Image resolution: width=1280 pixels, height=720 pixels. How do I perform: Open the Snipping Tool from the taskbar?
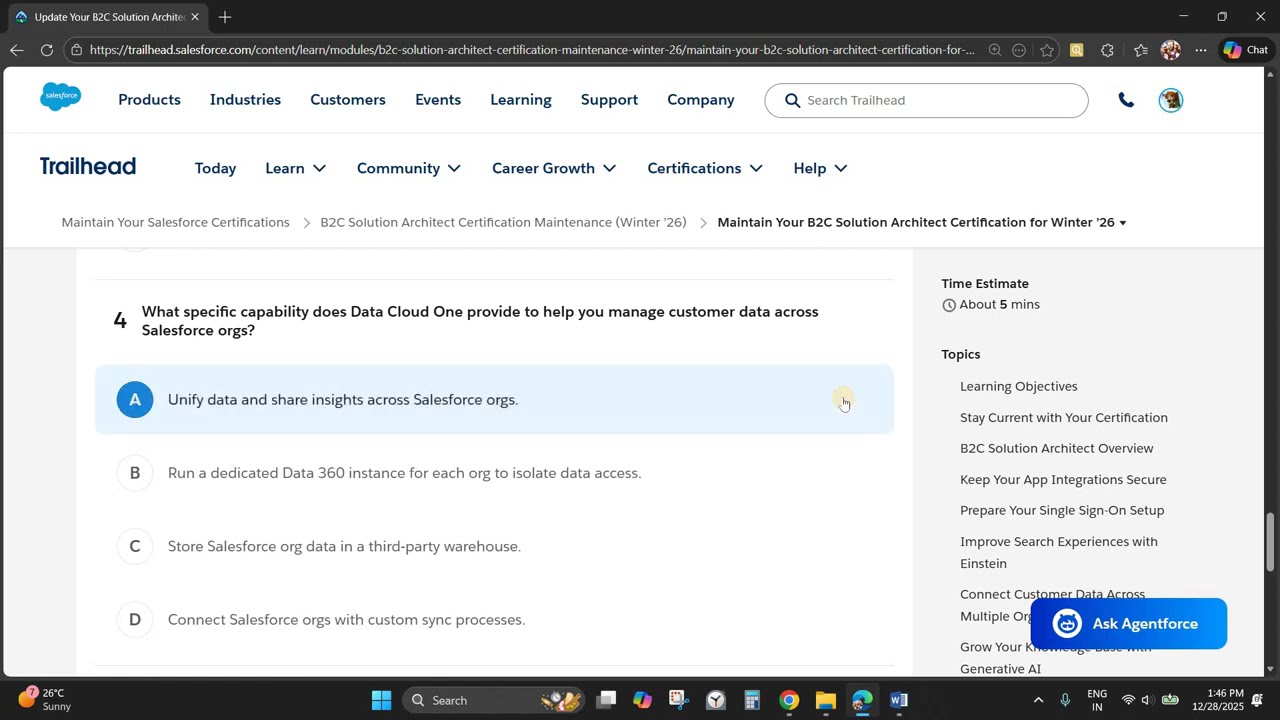pyautogui.click(x=679, y=700)
